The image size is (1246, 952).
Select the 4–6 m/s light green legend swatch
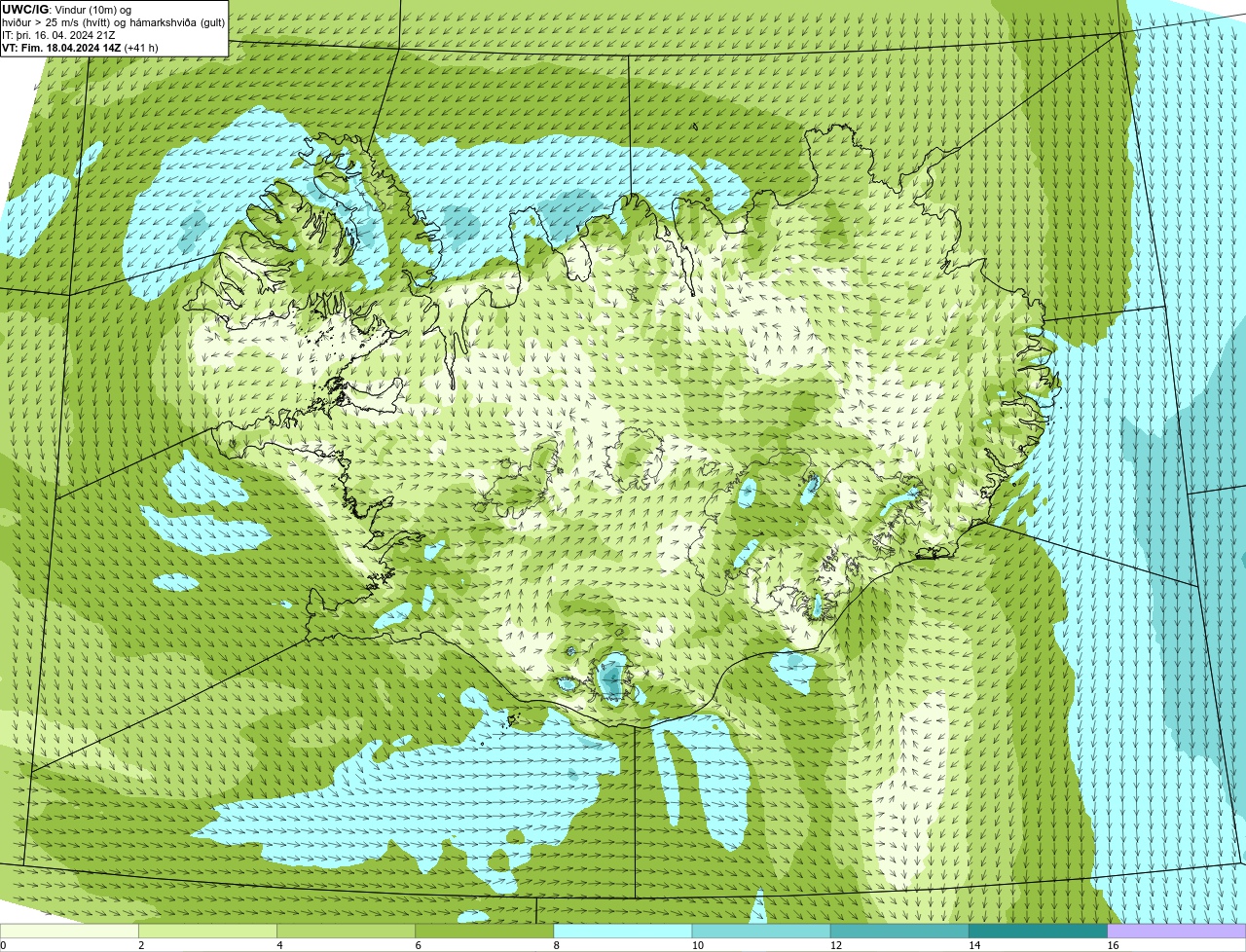pos(346,931)
